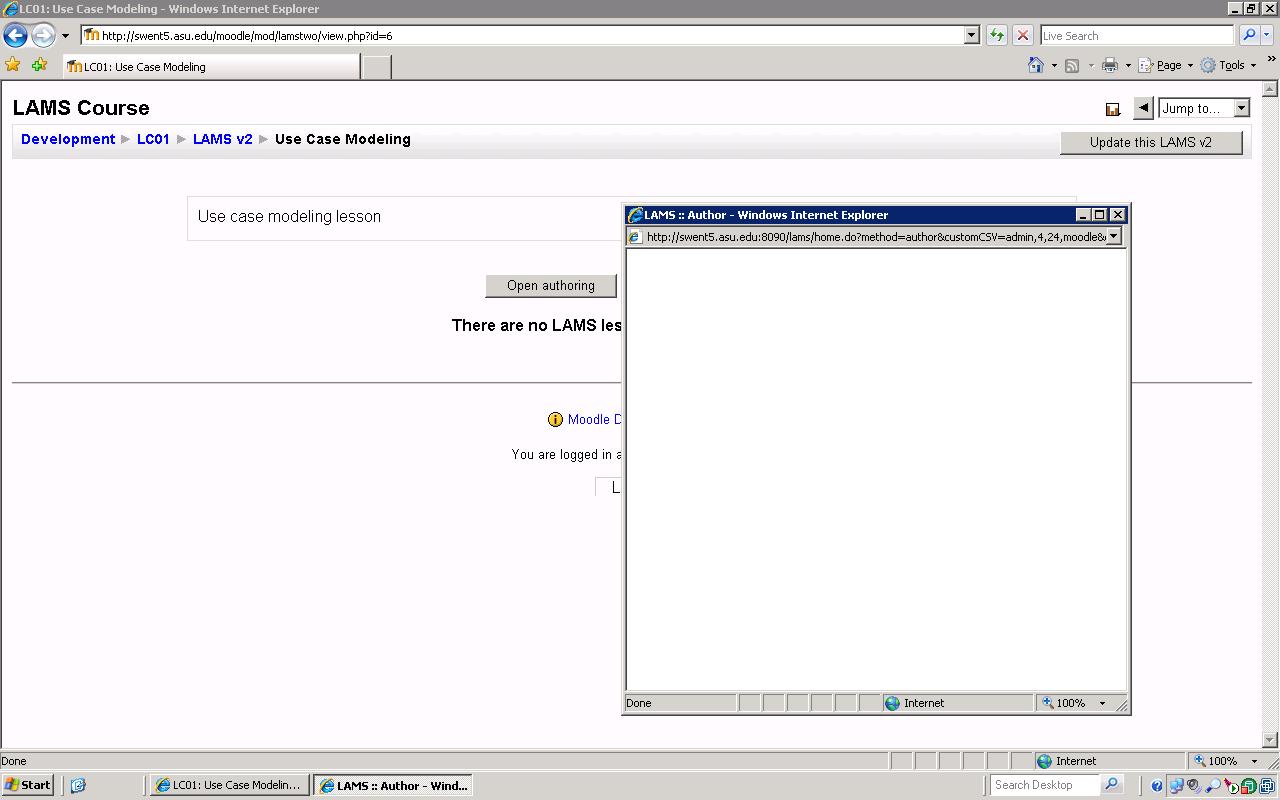Click the browser Back arrow button

coord(15,35)
